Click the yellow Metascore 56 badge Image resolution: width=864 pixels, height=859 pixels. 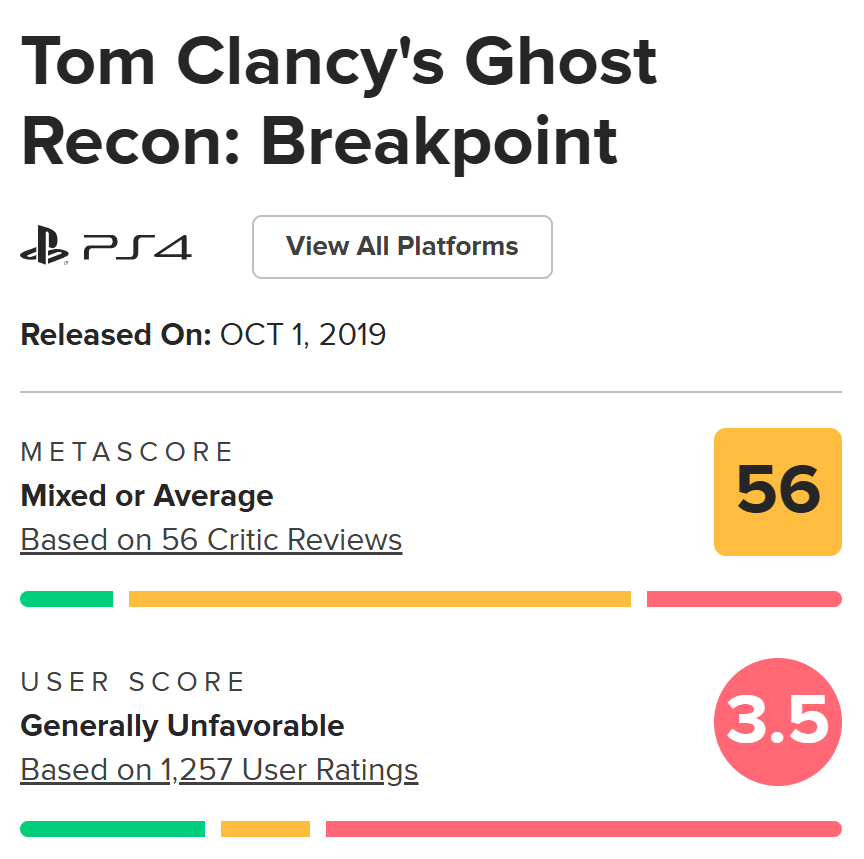click(x=778, y=491)
